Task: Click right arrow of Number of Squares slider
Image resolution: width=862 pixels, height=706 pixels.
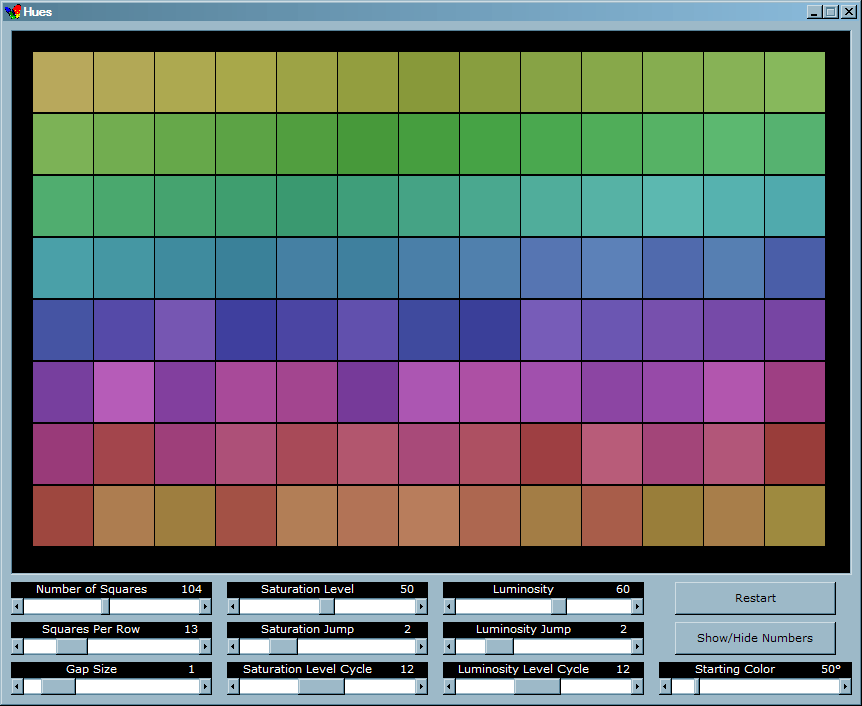Action: (x=205, y=606)
